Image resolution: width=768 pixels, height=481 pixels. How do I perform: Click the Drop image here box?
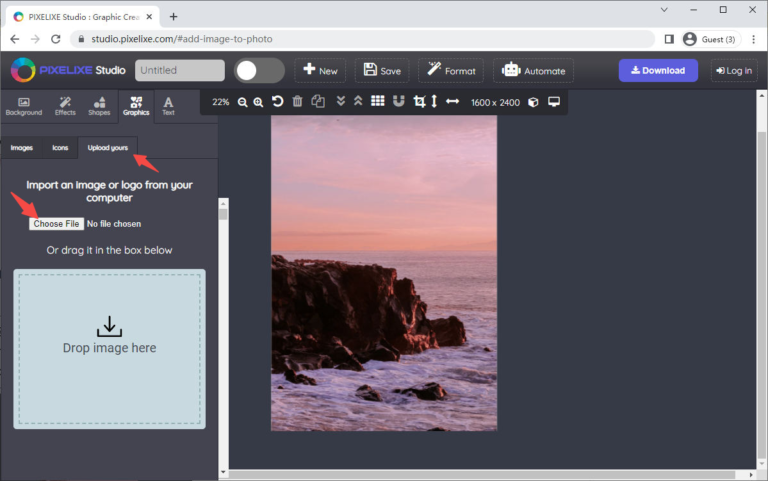pos(109,348)
